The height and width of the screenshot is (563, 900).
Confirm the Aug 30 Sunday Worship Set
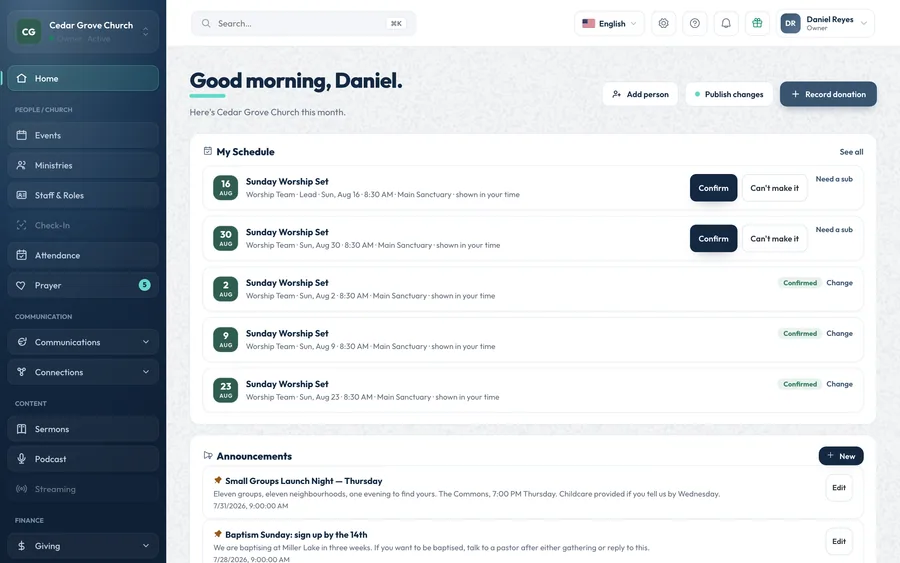713,238
